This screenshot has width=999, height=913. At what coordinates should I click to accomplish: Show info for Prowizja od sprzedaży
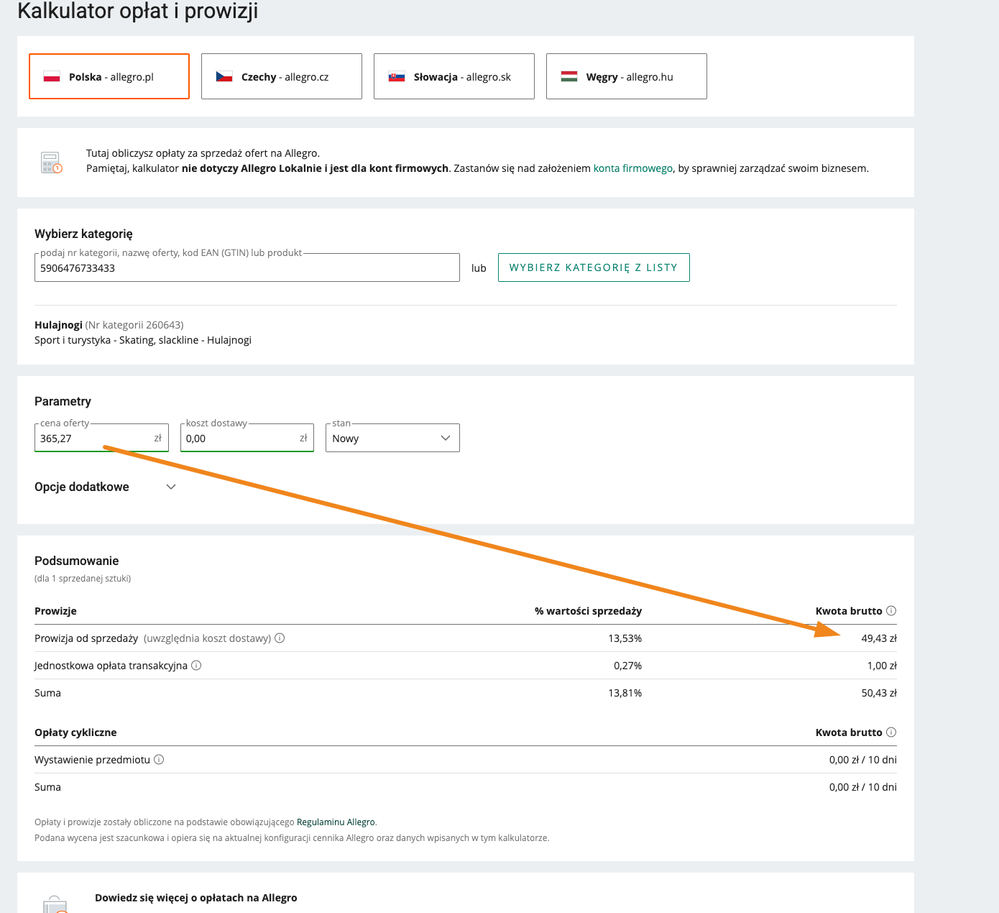[280, 638]
